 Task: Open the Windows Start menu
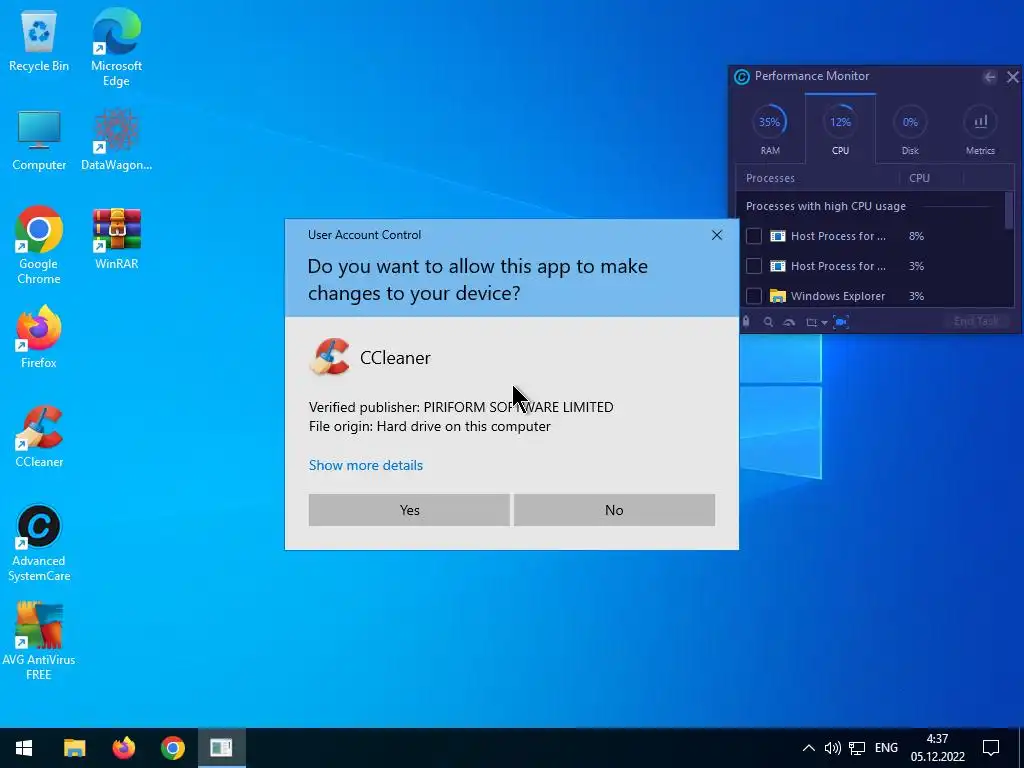pos(24,748)
